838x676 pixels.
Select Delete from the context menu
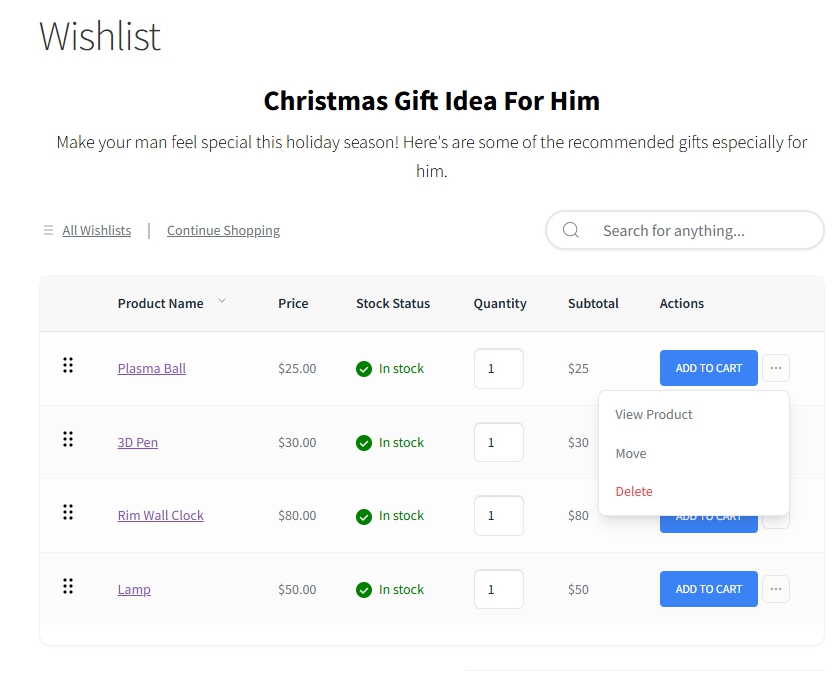pos(634,491)
